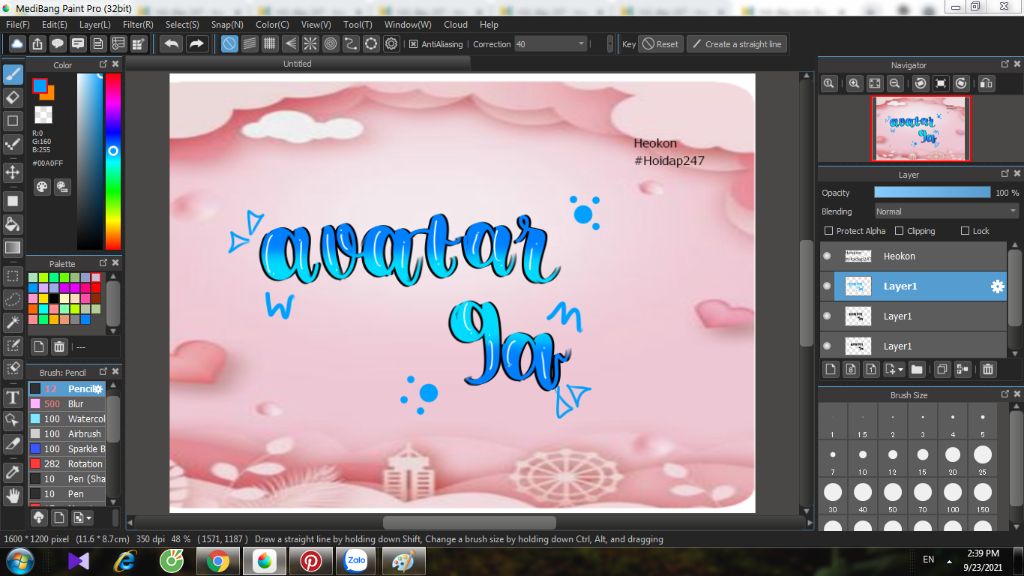Open the Window menu
Screen dimensions: 1024x576
pyautogui.click(x=408, y=24)
